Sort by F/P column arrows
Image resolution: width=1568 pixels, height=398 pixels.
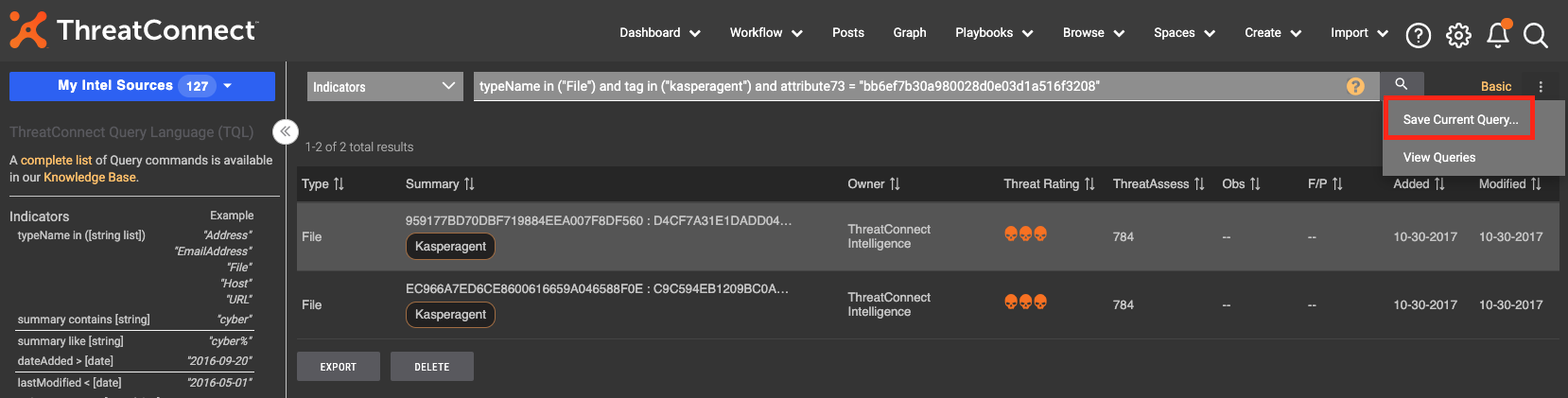point(1337,184)
